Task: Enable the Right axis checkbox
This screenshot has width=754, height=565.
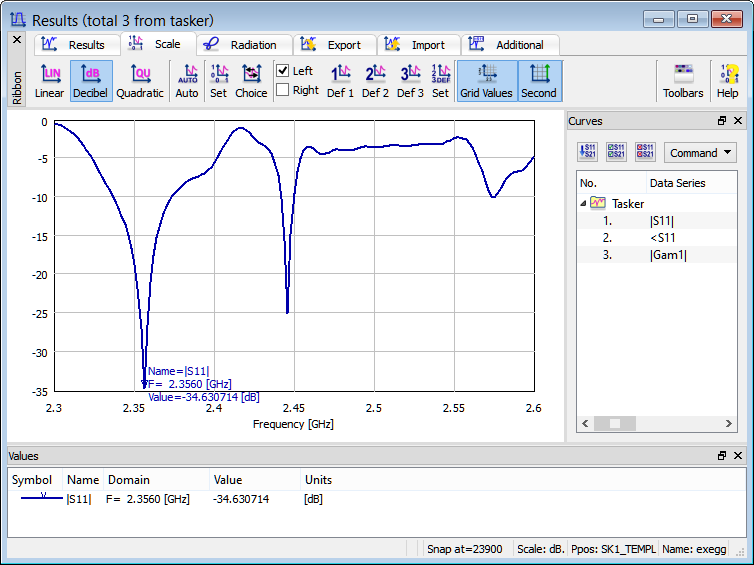Action: pos(283,90)
